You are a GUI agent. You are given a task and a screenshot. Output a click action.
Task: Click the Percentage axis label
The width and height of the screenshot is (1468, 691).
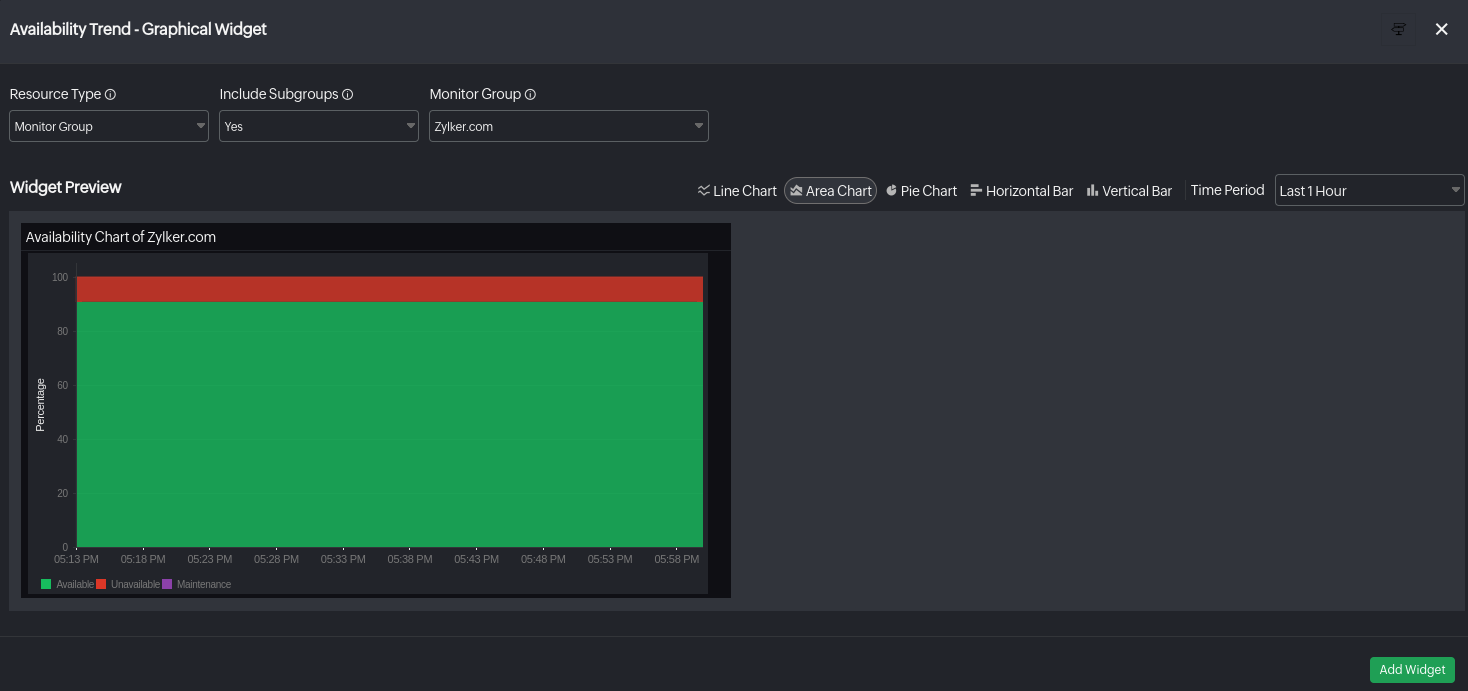(x=40, y=405)
